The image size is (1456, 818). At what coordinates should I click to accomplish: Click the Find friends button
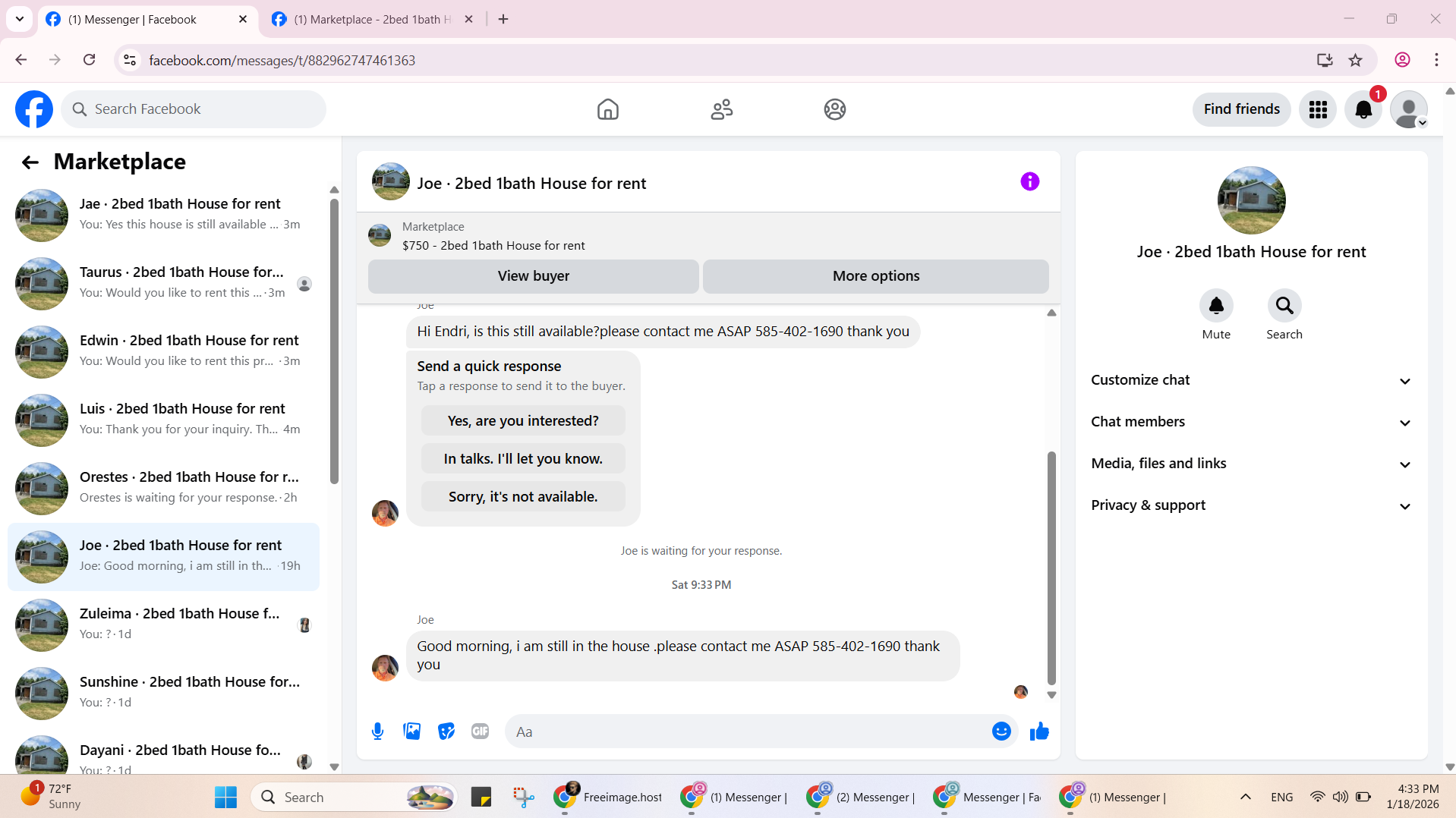pyautogui.click(x=1241, y=109)
